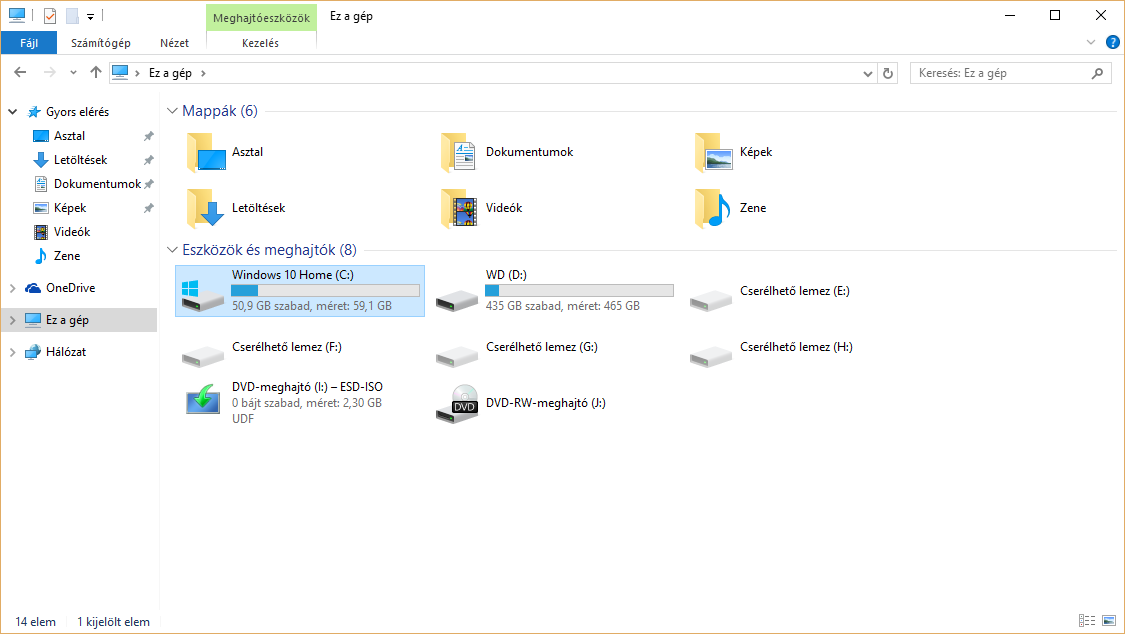Click the Properties quick access toolbar icon
The width and height of the screenshot is (1125, 634).
[x=50, y=15]
